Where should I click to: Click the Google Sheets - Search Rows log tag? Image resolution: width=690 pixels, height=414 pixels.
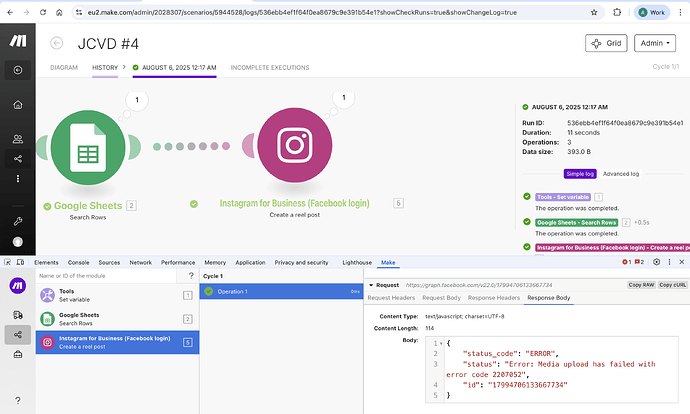[576, 223]
